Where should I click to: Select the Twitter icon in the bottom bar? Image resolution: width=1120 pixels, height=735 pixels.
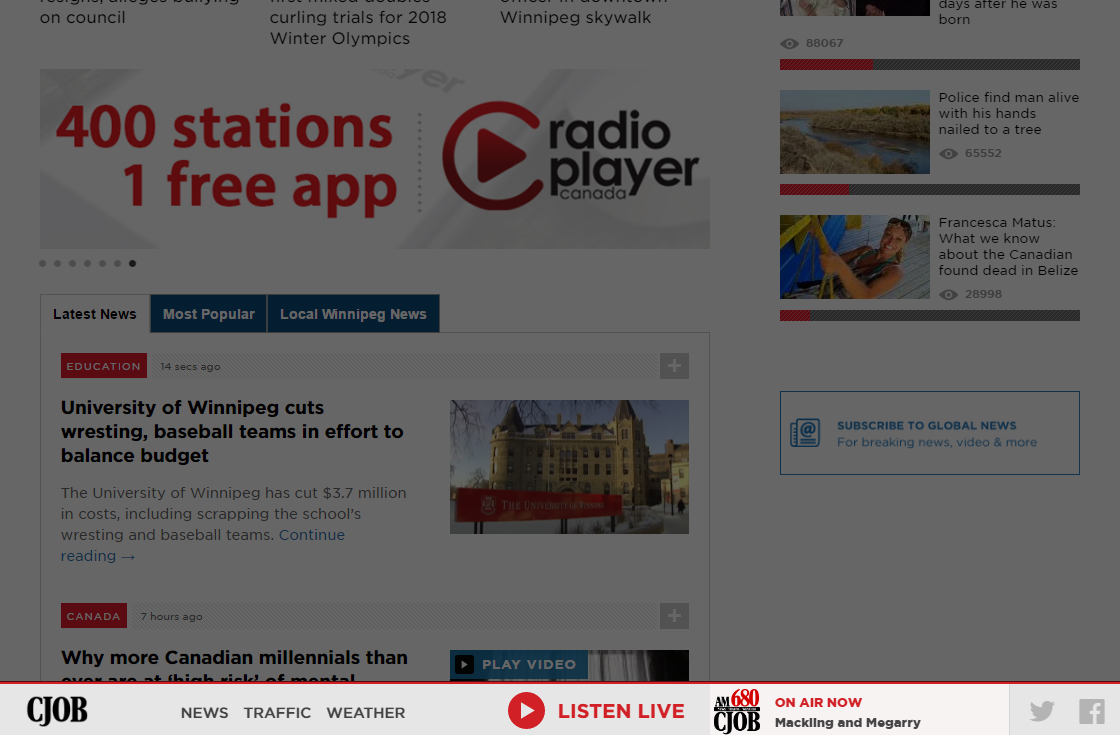[x=1041, y=710]
